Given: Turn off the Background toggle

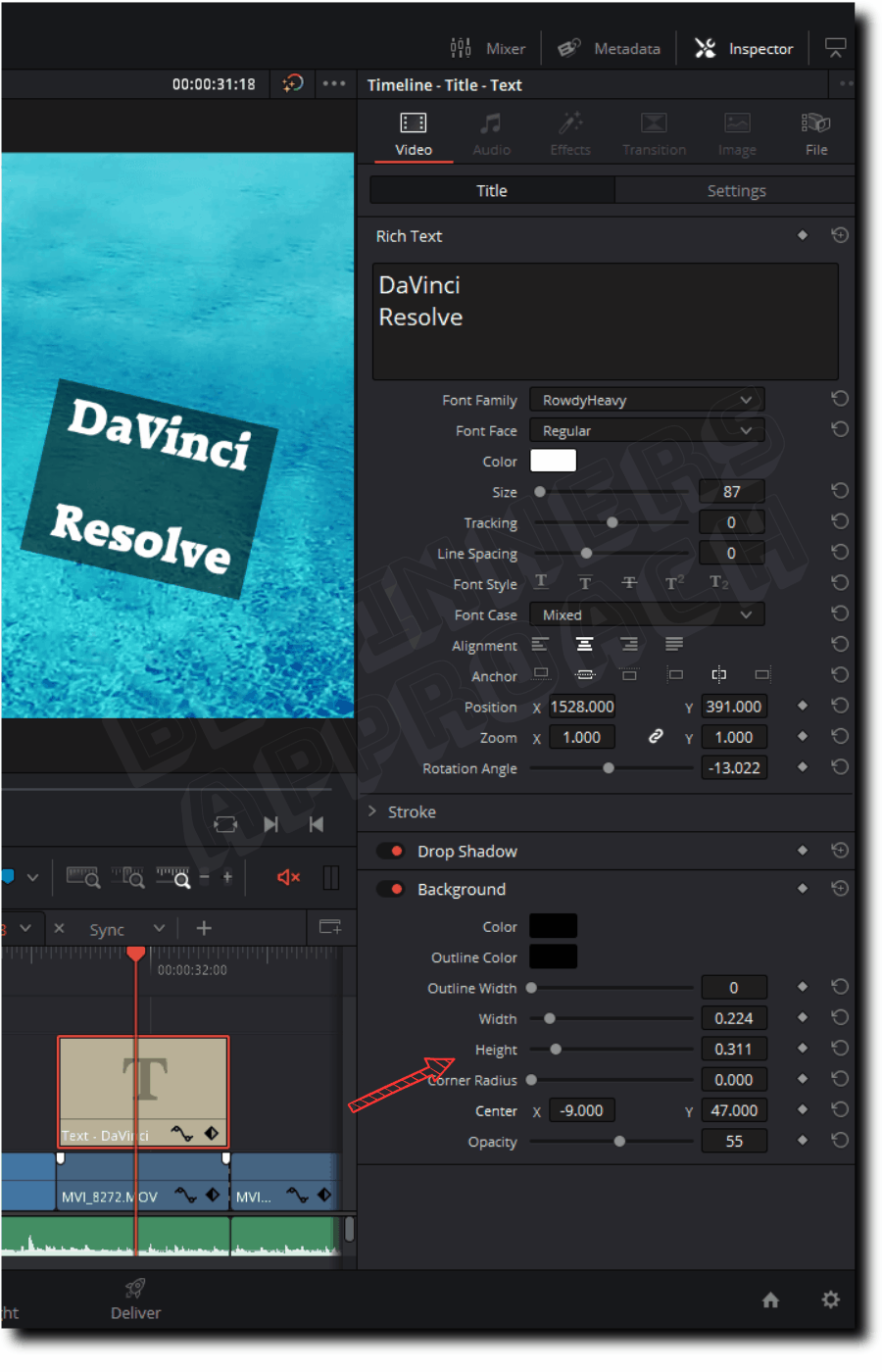Looking at the screenshot, I should [x=391, y=889].
